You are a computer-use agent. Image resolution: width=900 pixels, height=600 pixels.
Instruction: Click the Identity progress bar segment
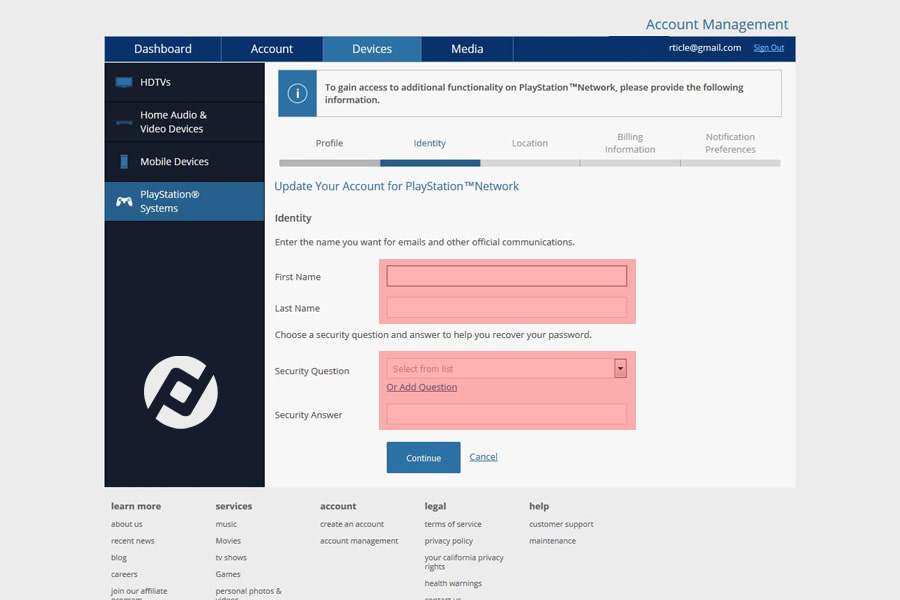tap(430, 163)
